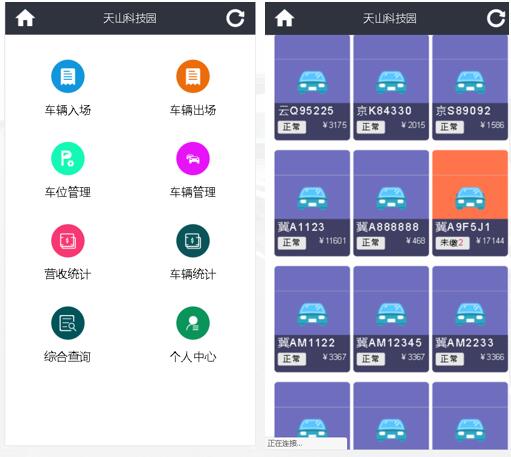Image resolution: width=511 pixels, height=457 pixels.
Task: Open the orange 车辆出场 vehicle exit icon
Action: [193, 76]
